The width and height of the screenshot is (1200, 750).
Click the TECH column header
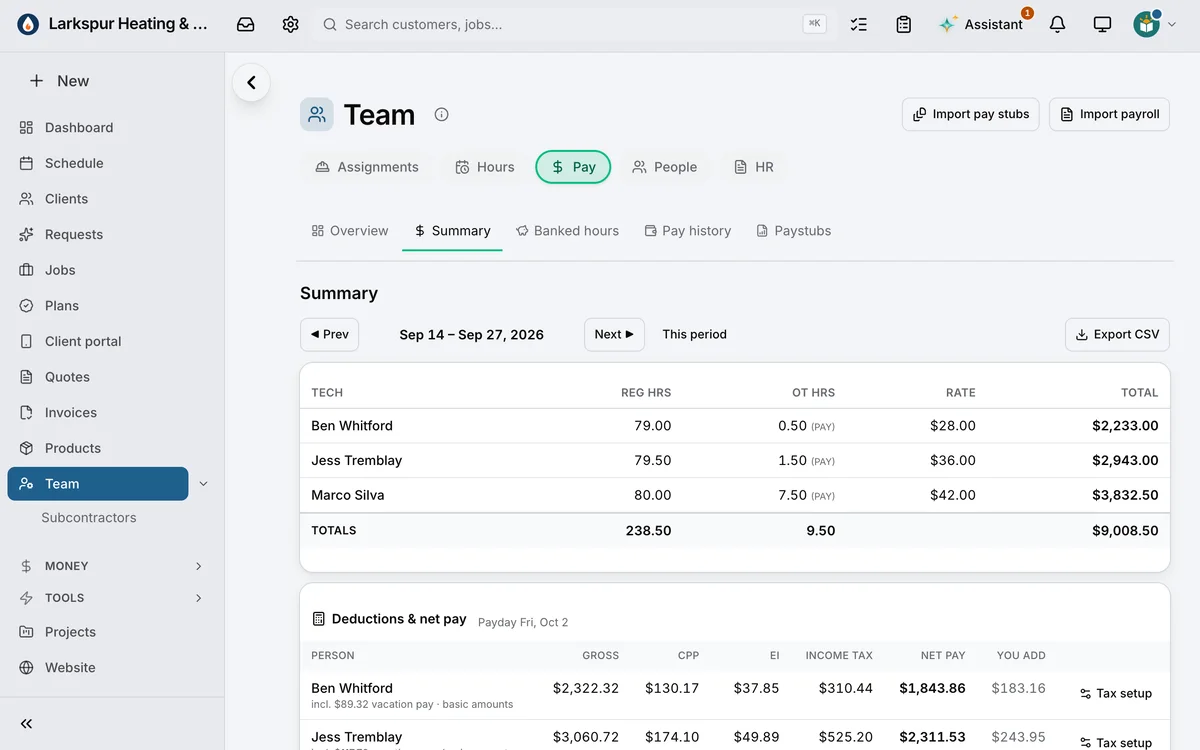327,393
